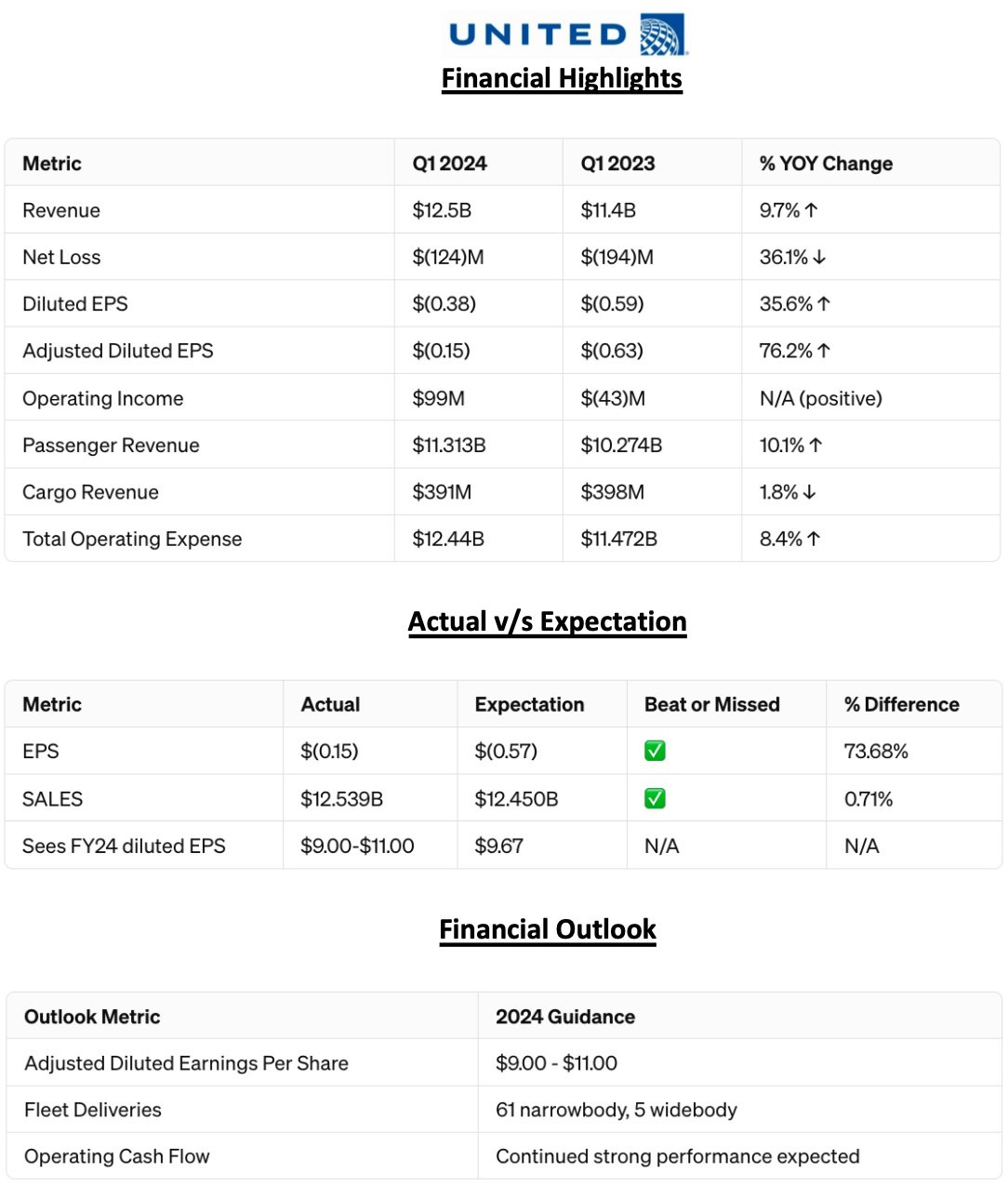
Task: Click the Actual v/s Expectation heading
Action: point(547,621)
